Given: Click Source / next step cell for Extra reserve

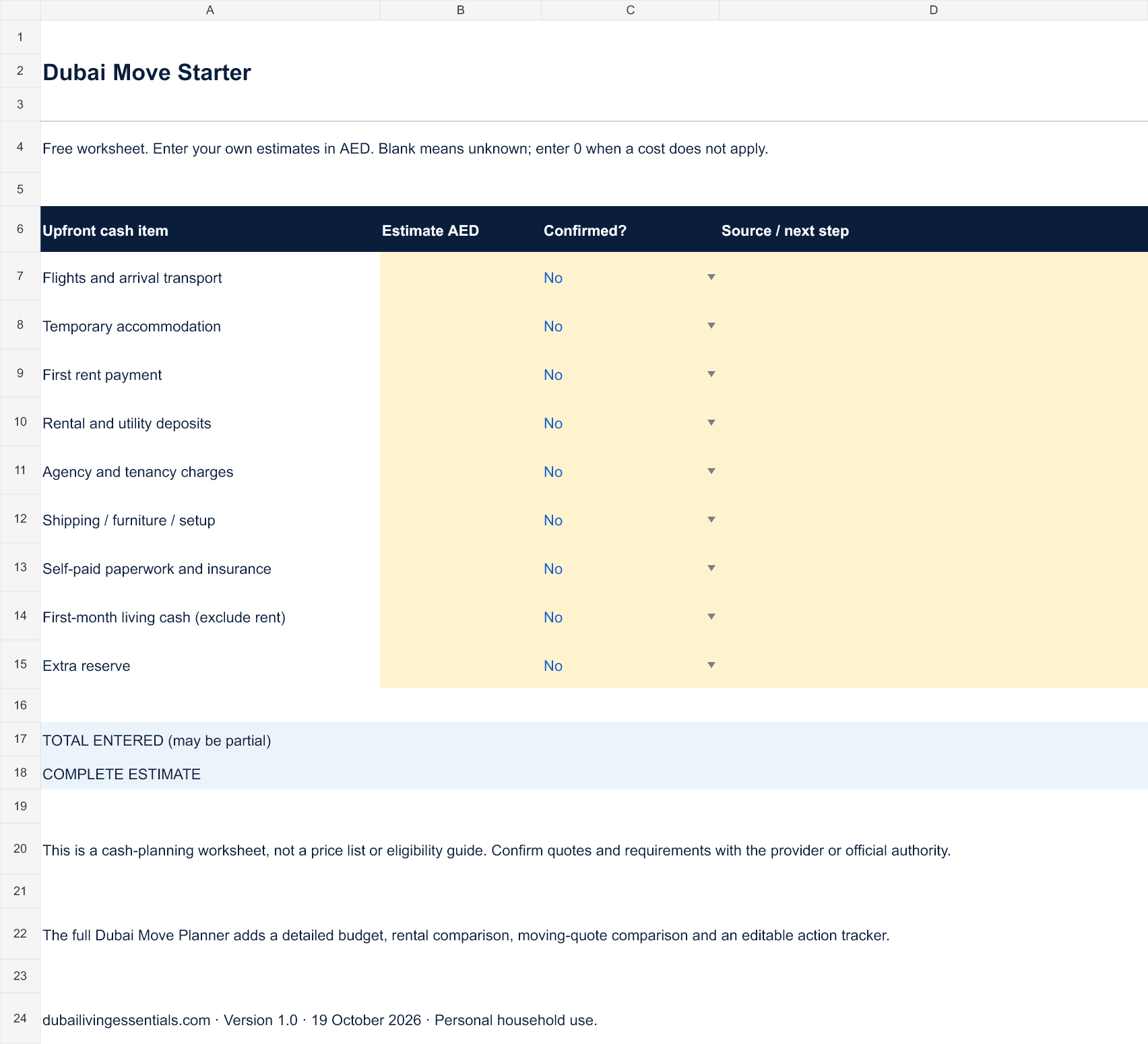Looking at the screenshot, I should point(934,664).
